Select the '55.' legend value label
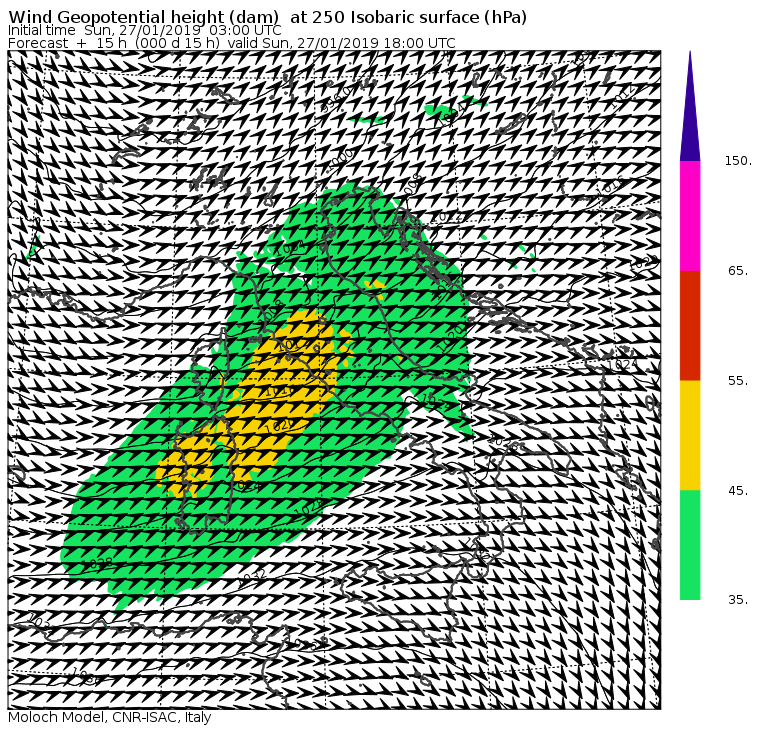Viewport: 760px width, 731px height. [738, 381]
